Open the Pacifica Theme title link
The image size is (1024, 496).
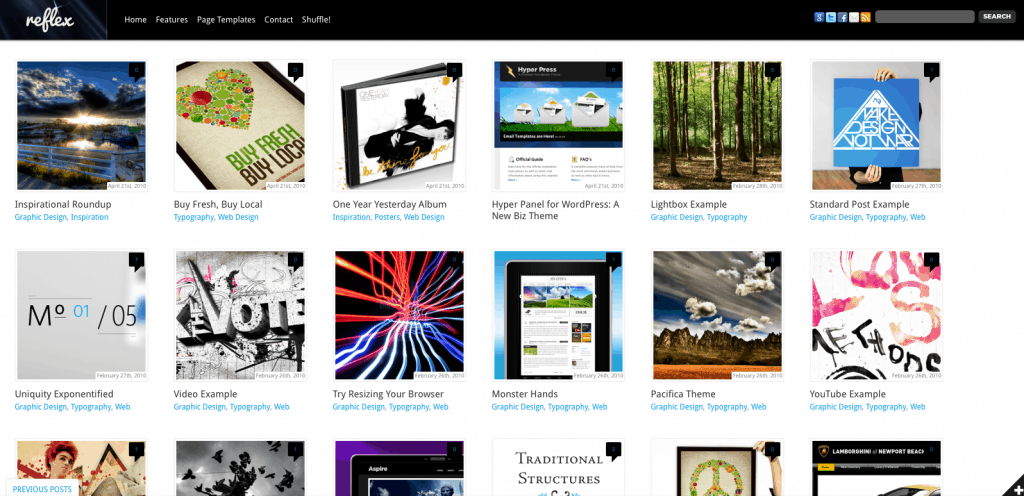tap(683, 394)
